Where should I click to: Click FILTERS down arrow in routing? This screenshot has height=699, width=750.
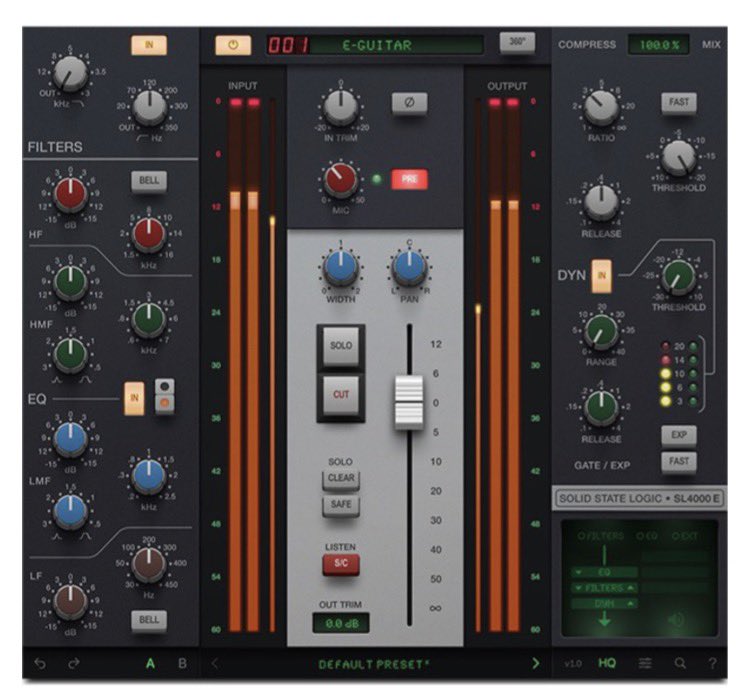579,588
